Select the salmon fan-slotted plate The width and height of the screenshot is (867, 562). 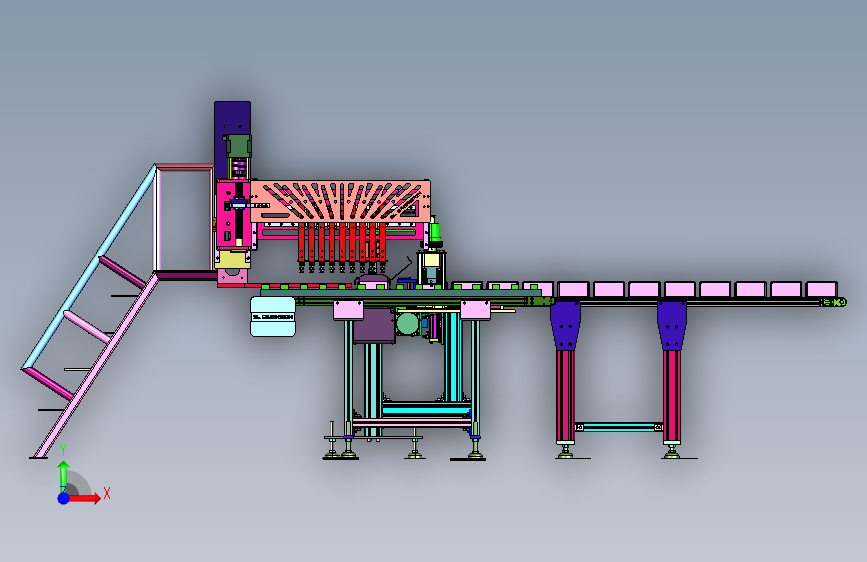tap(340, 200)
